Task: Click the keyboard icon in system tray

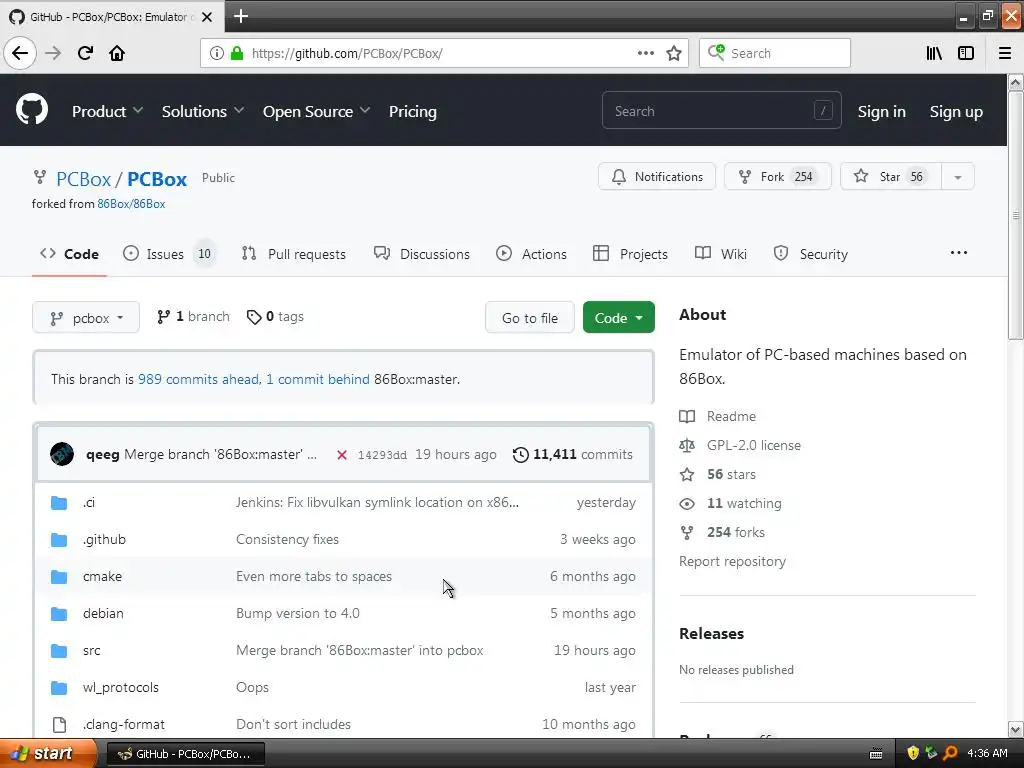Action: [876, 754]
